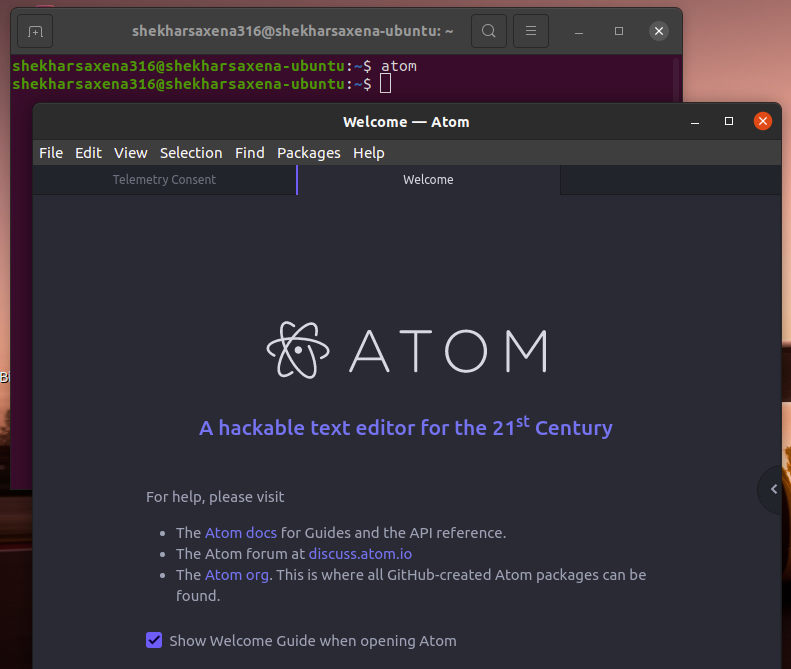The width and height of the screenshot is (791, 669).
Task: Open the terminal hamburger menu
Action: point(531,31)
